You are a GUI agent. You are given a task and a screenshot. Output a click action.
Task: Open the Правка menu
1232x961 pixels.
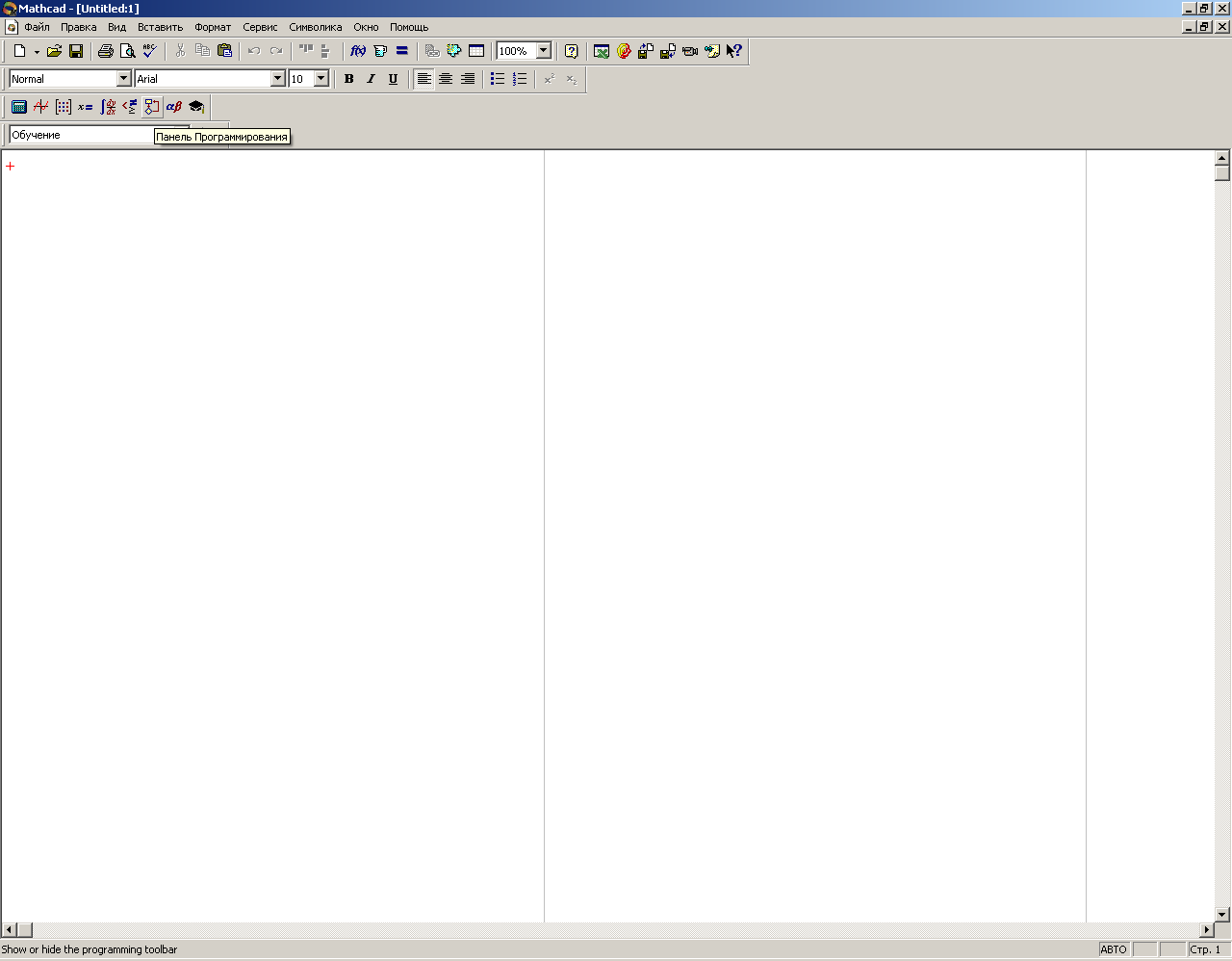coord(79,27)
